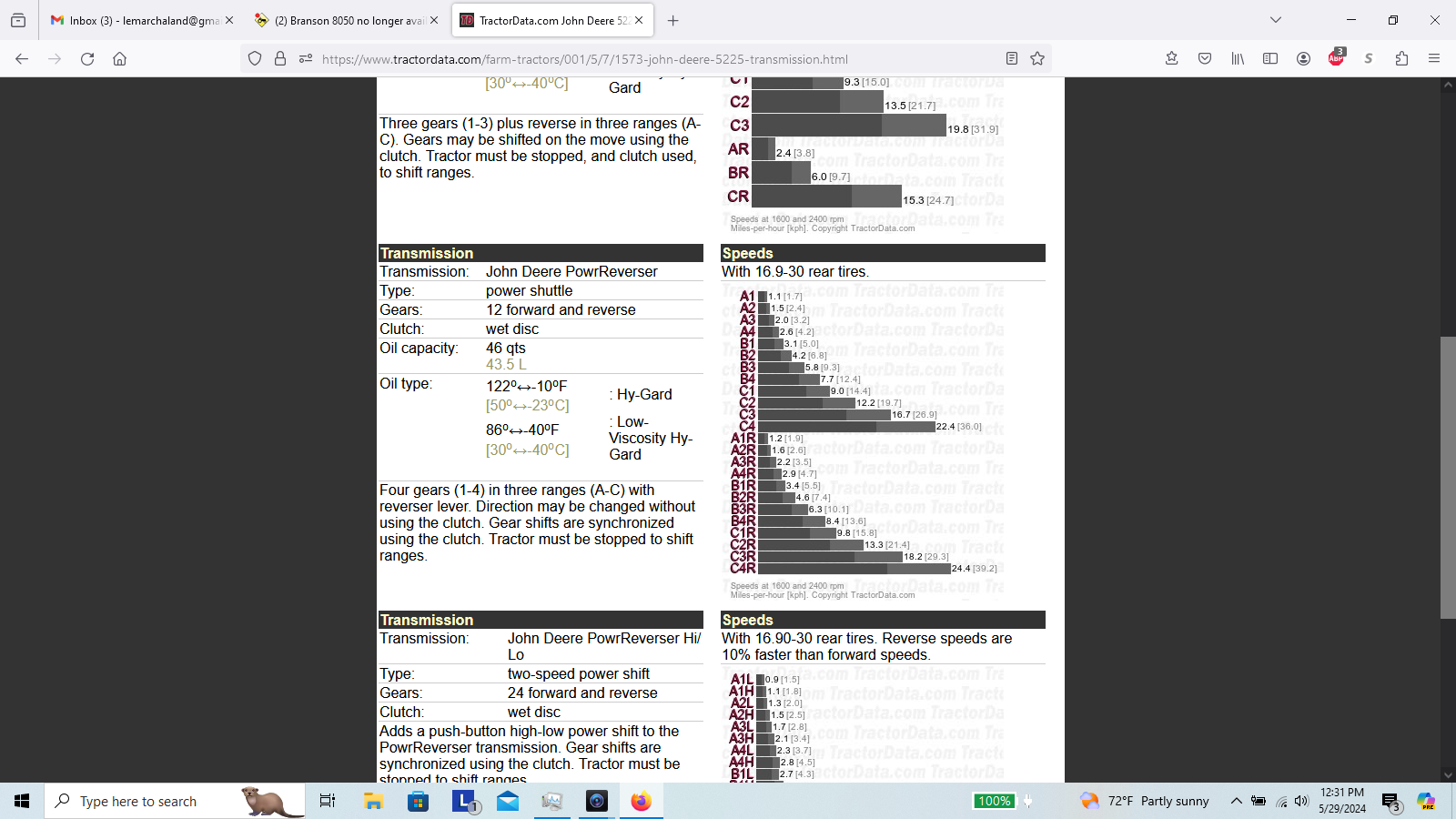Open File Explorer from the taskbar

point(373,801)
